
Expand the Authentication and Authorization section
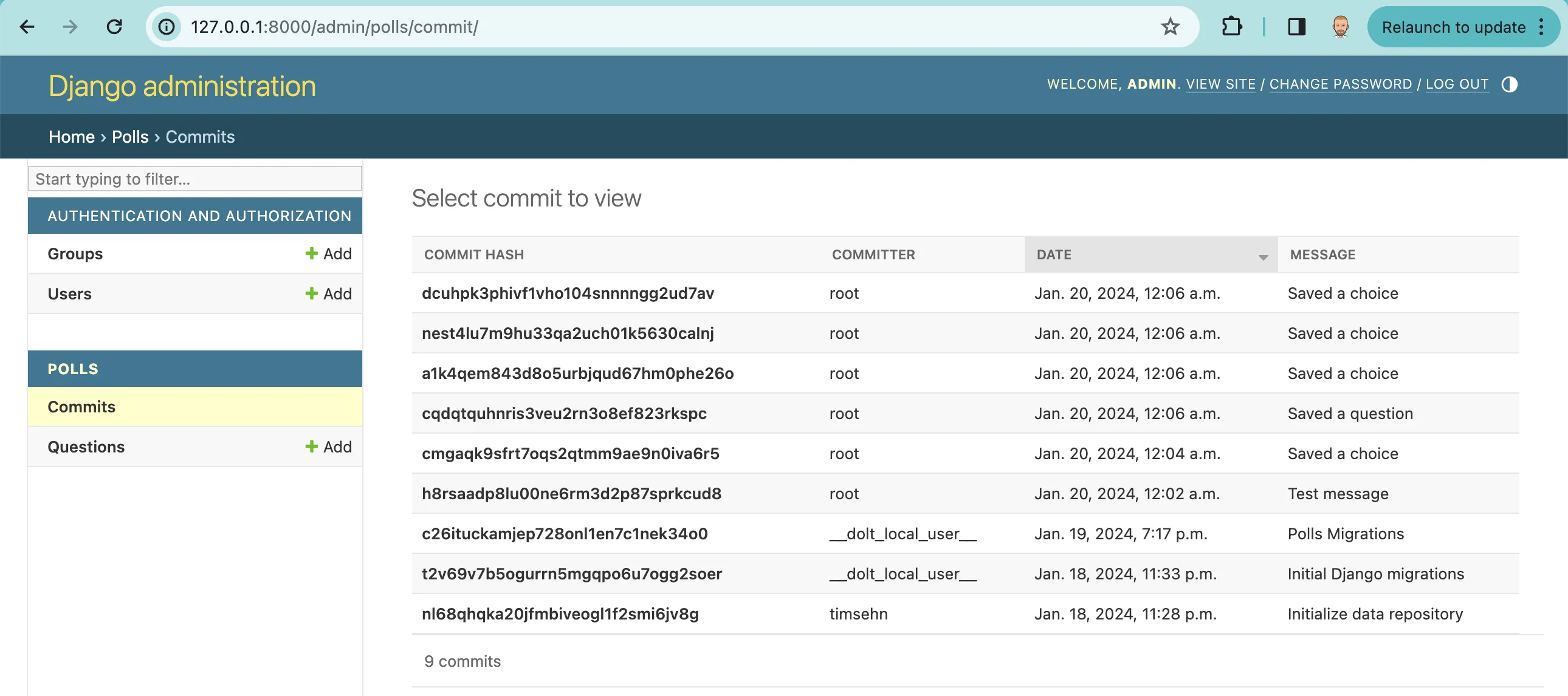[200, 216]
